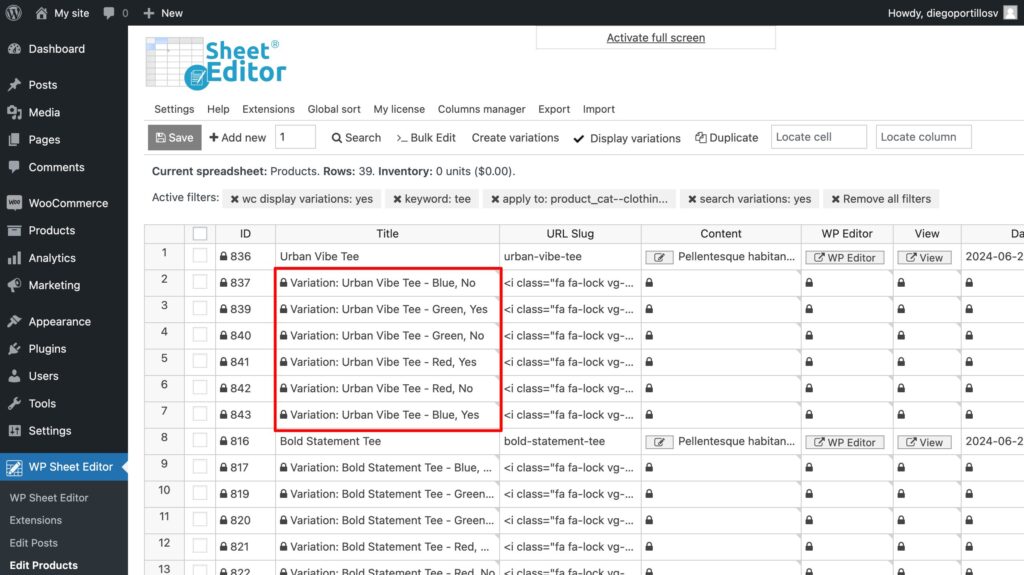This screenshot has height=575, width=1024.
Task: Click the WooCommerce sidebar icon
Action: coord(14,203)
